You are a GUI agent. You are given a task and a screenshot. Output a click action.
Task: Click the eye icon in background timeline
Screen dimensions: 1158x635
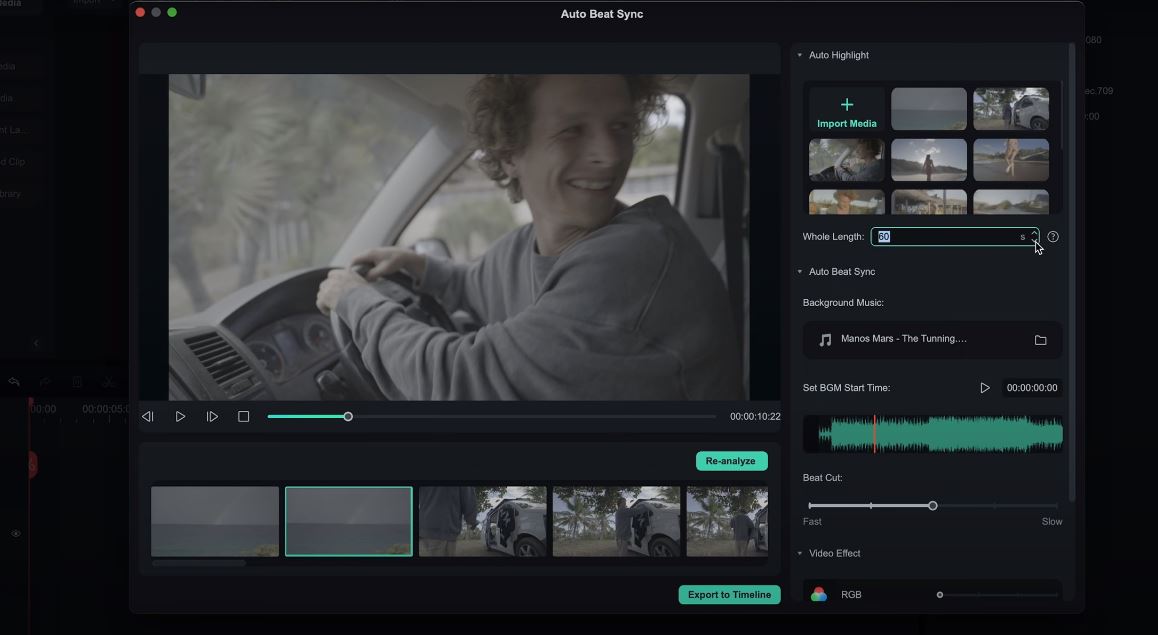(16, 533)
